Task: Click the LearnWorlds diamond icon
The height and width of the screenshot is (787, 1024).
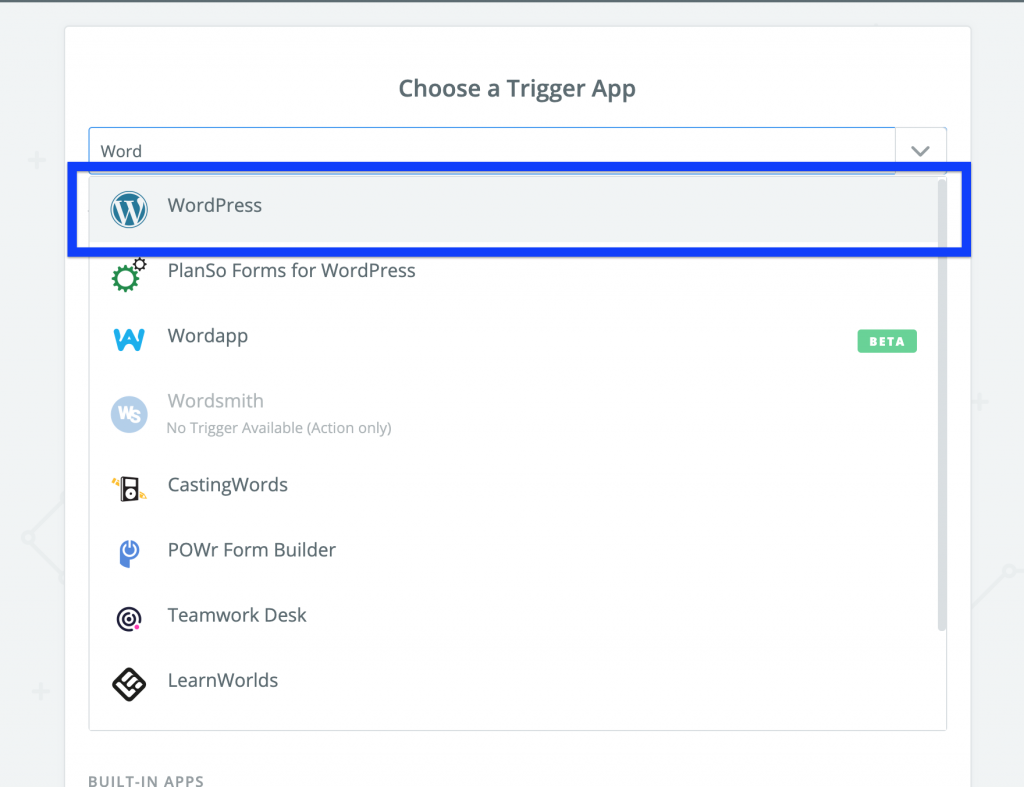Action: (128, 683)
